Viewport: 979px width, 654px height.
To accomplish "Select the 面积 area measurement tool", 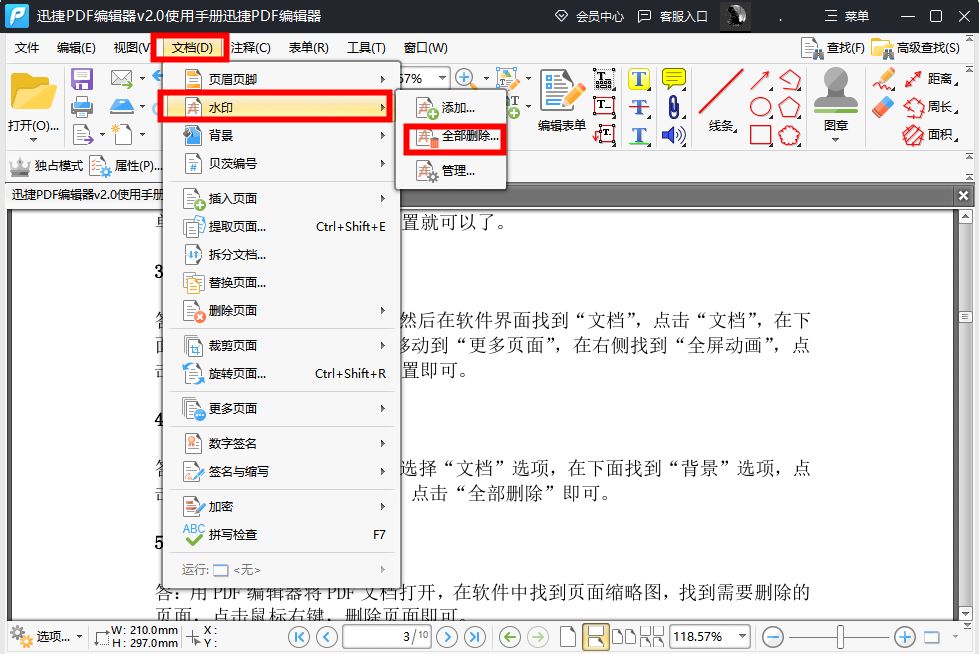I will (938, 134).
